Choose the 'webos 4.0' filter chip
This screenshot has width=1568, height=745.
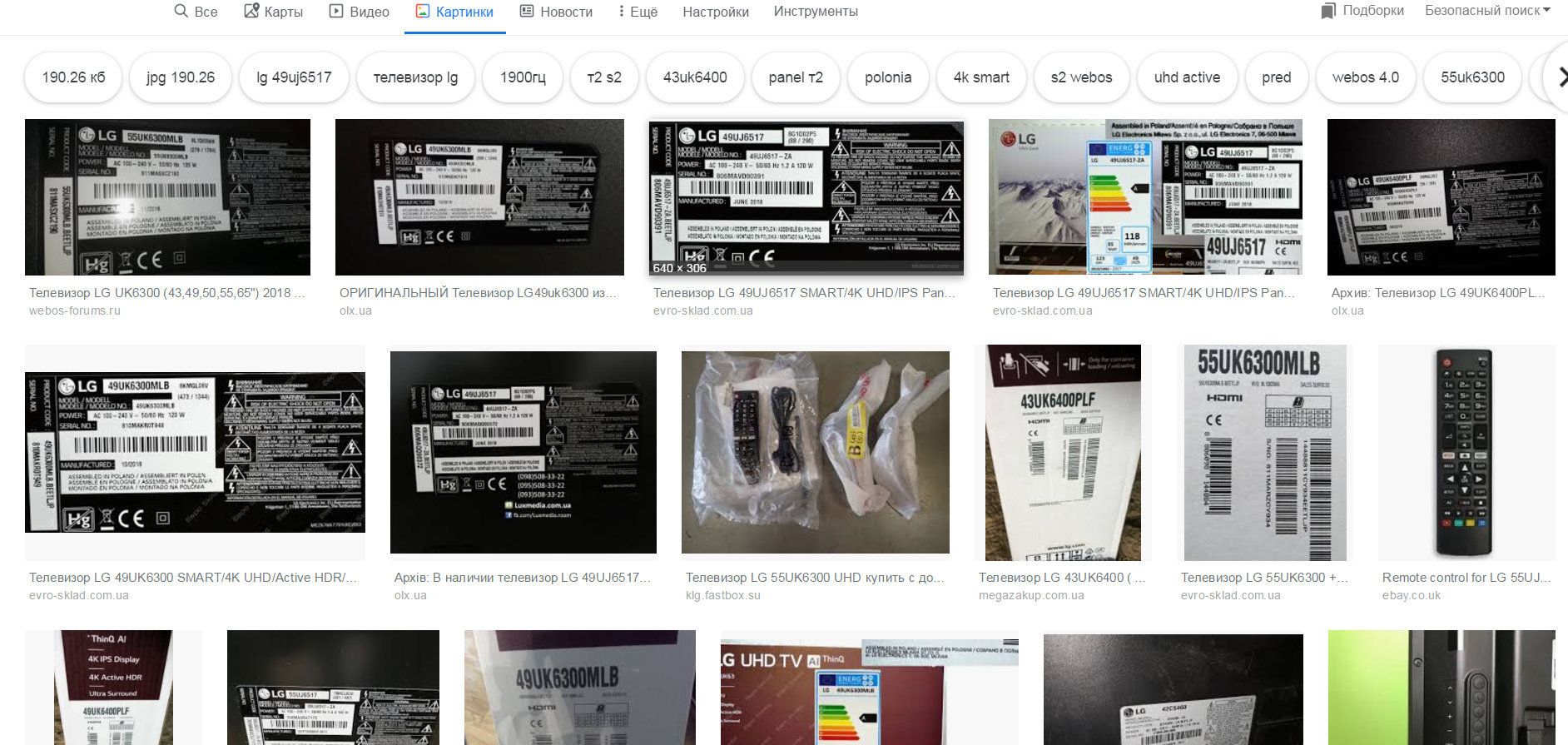pyautogui.click(x=1365, y=77)
